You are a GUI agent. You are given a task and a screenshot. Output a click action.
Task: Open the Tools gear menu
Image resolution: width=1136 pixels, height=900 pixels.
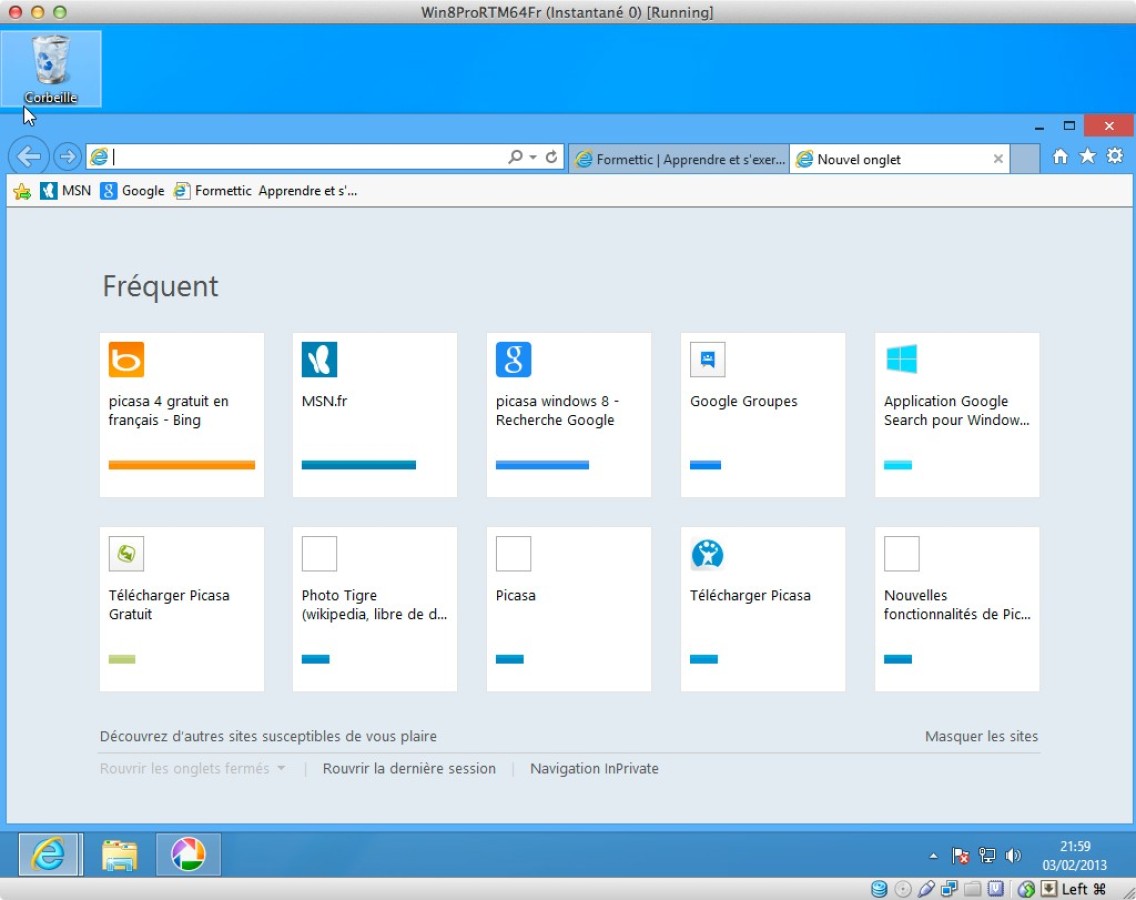pos(1115,157)
